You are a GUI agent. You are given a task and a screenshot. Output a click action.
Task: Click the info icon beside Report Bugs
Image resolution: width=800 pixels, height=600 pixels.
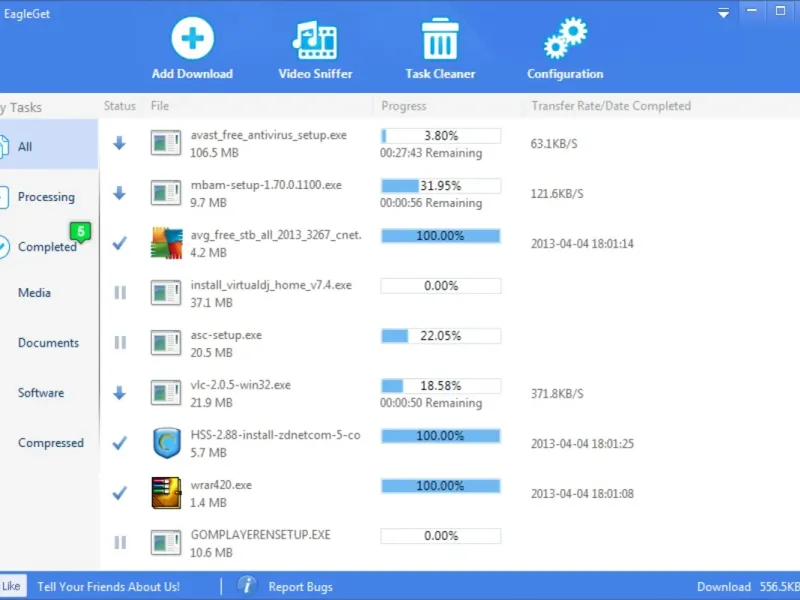click(247, 585)
